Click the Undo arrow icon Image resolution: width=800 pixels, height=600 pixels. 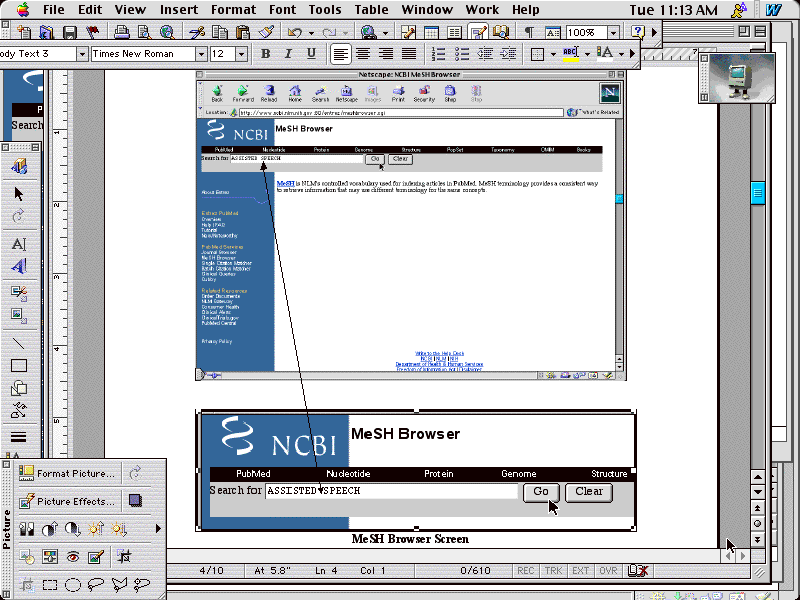(295, 33)
